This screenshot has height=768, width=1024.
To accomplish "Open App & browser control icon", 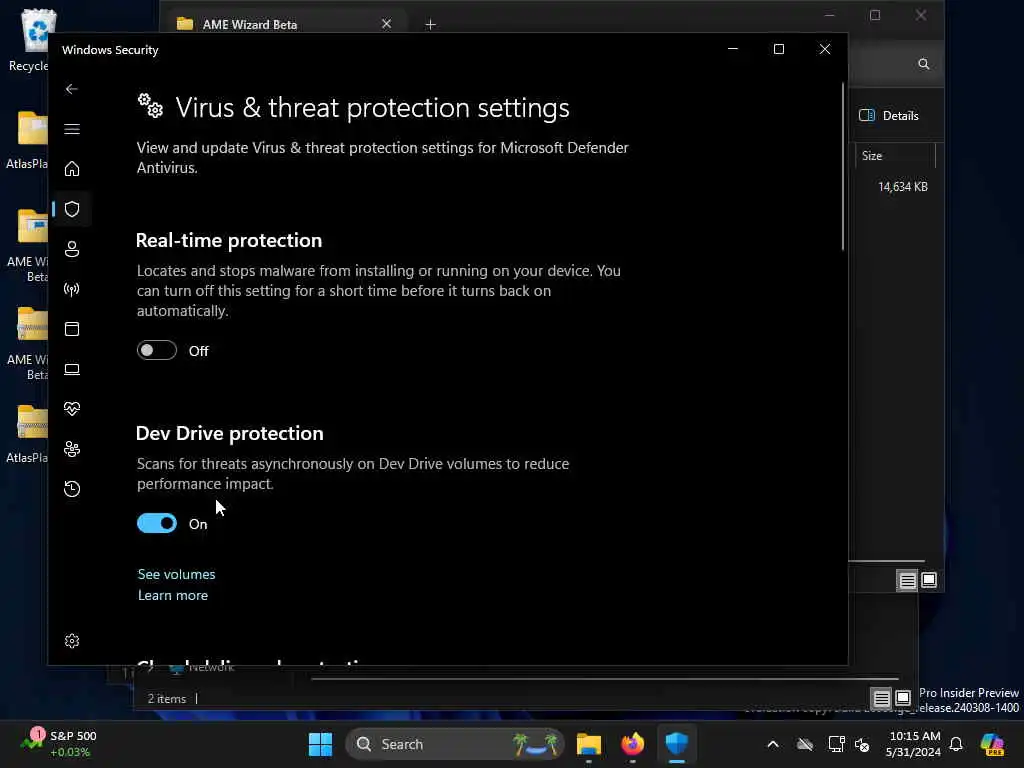I will pyautogui.click(x=72, y=329).
